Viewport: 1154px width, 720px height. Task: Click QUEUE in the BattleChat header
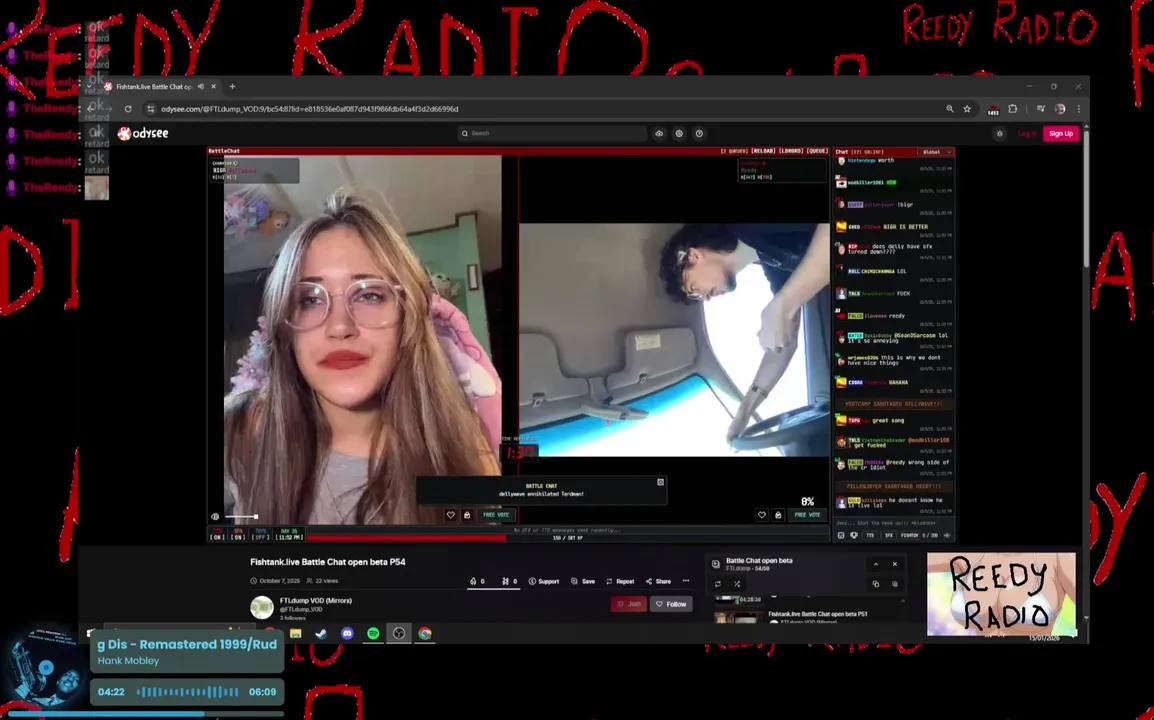pyautogui.click(x=817, y=151)
